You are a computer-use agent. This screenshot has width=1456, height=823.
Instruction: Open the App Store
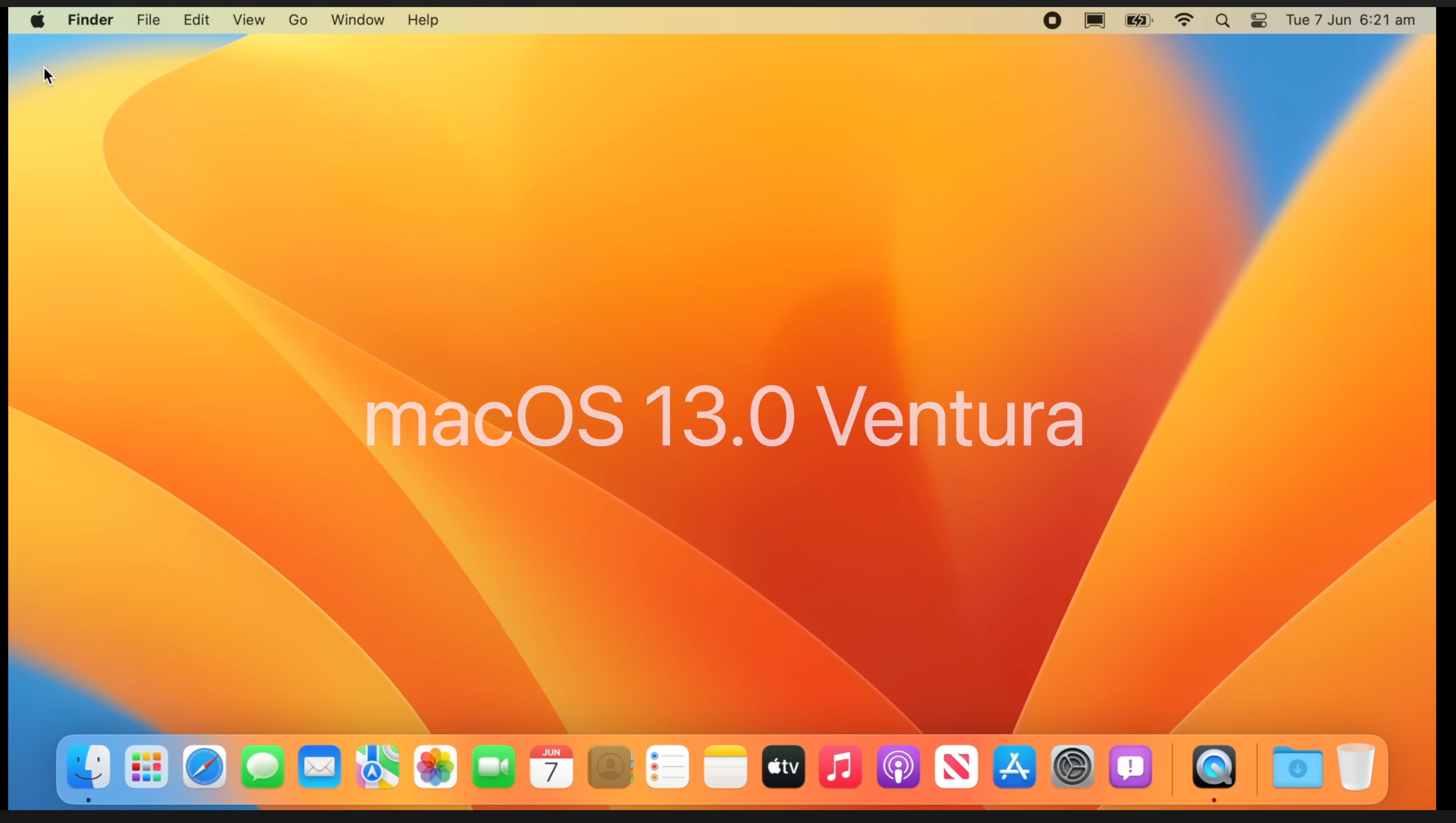1014,767
